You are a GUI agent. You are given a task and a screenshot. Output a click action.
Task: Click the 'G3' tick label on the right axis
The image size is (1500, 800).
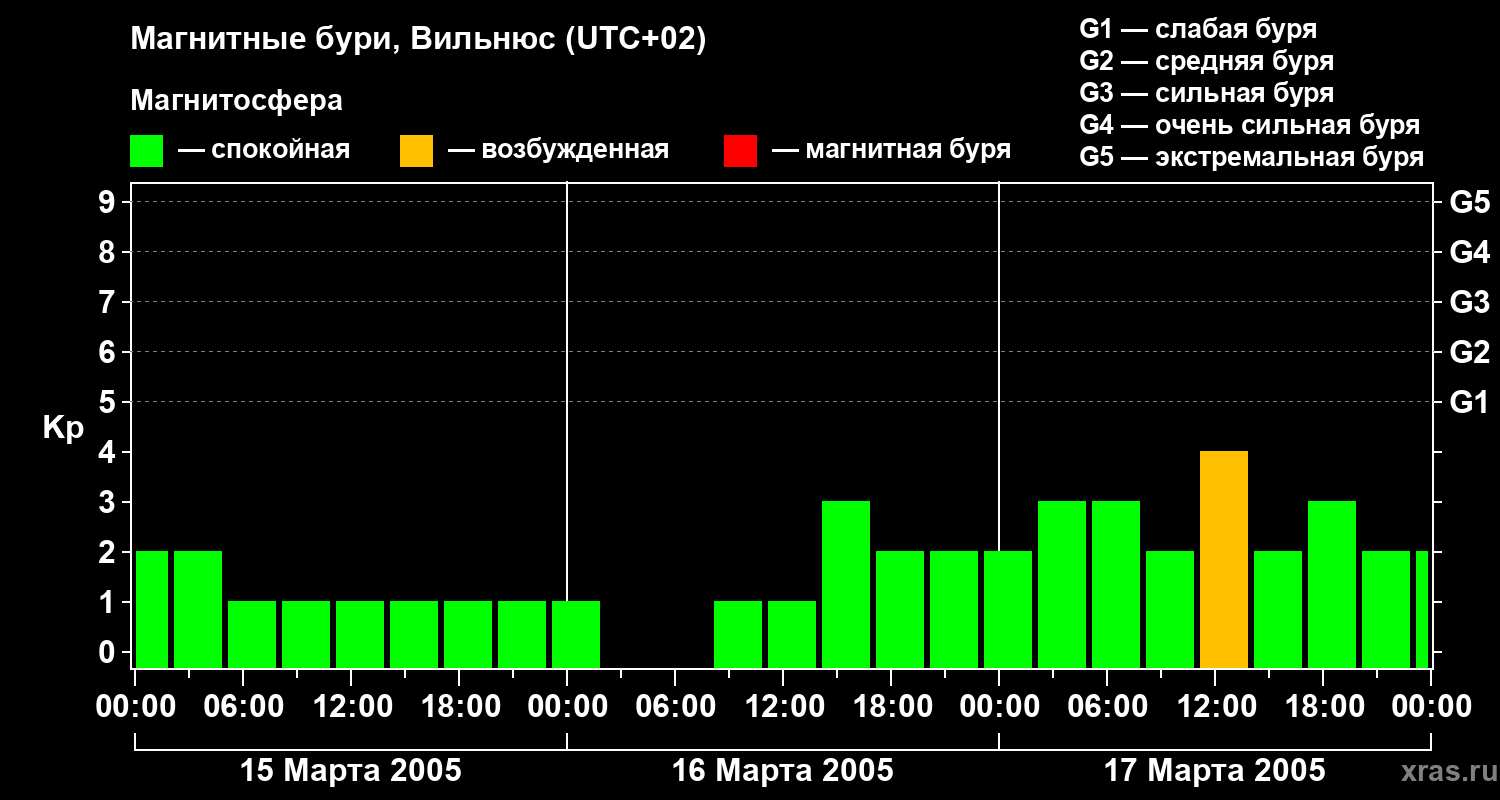click(x=1470, y=302)
